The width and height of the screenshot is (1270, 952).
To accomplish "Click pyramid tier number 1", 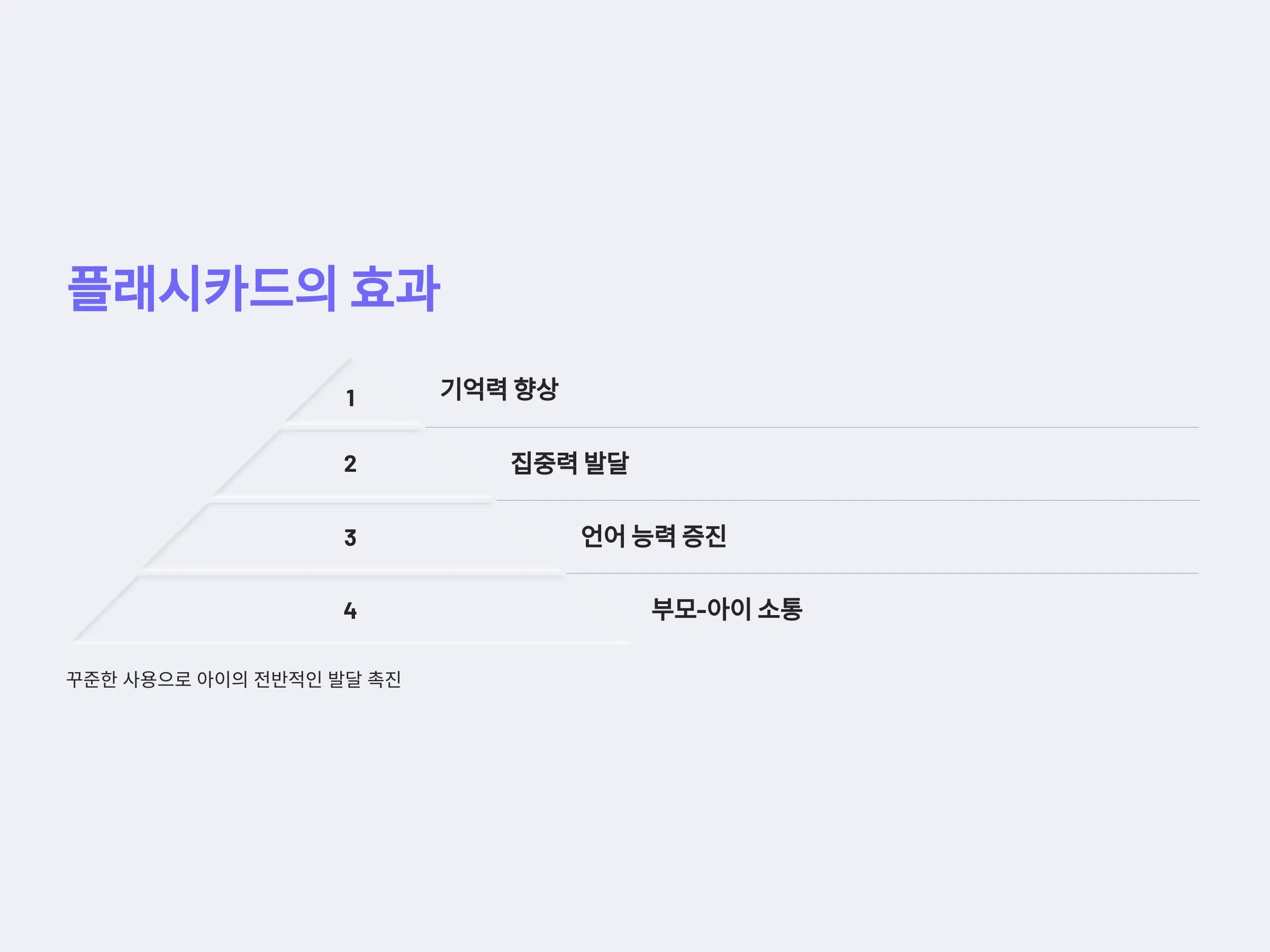I will [350, 398].
